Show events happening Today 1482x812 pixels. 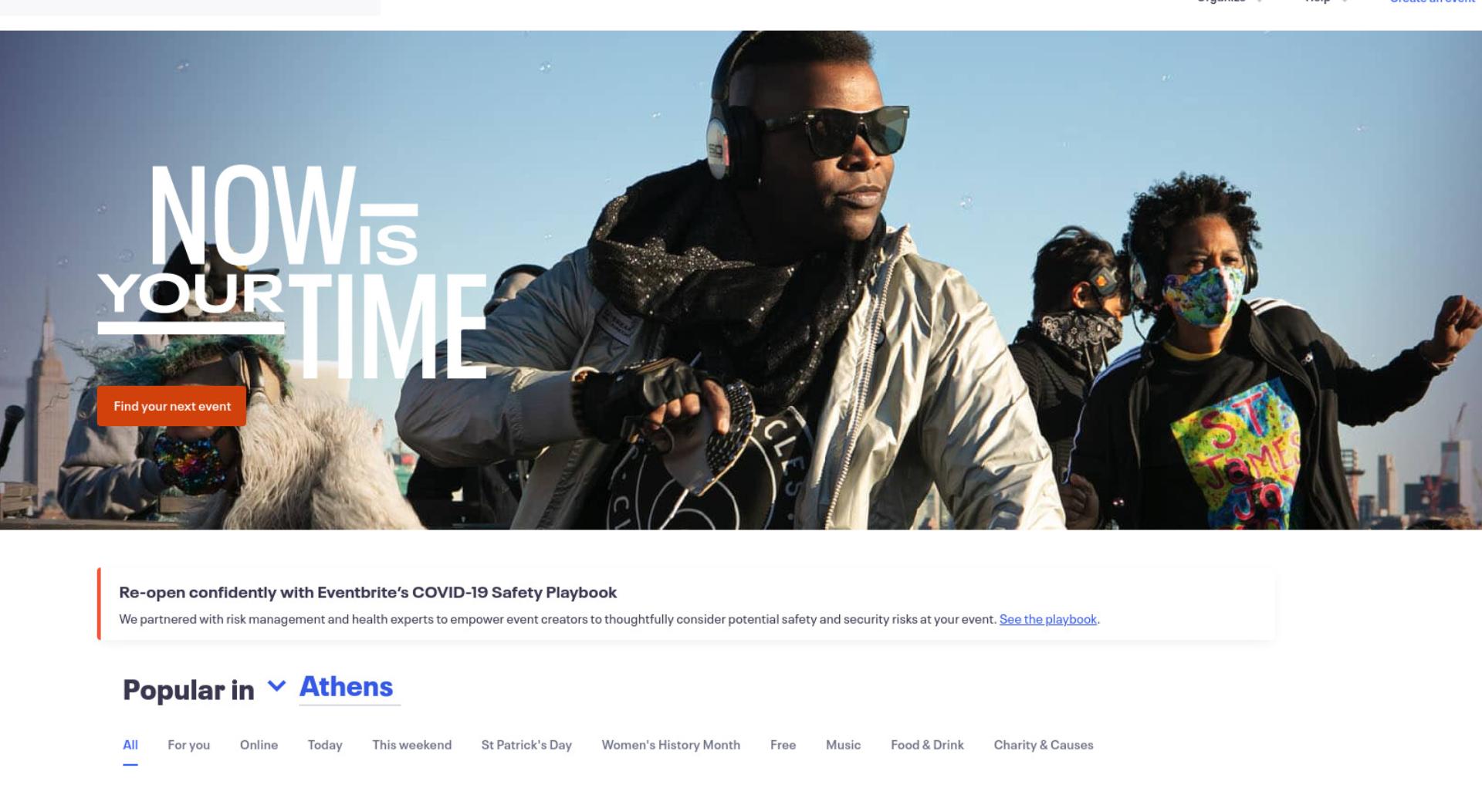pyautogui.click(x=325, y=745)
